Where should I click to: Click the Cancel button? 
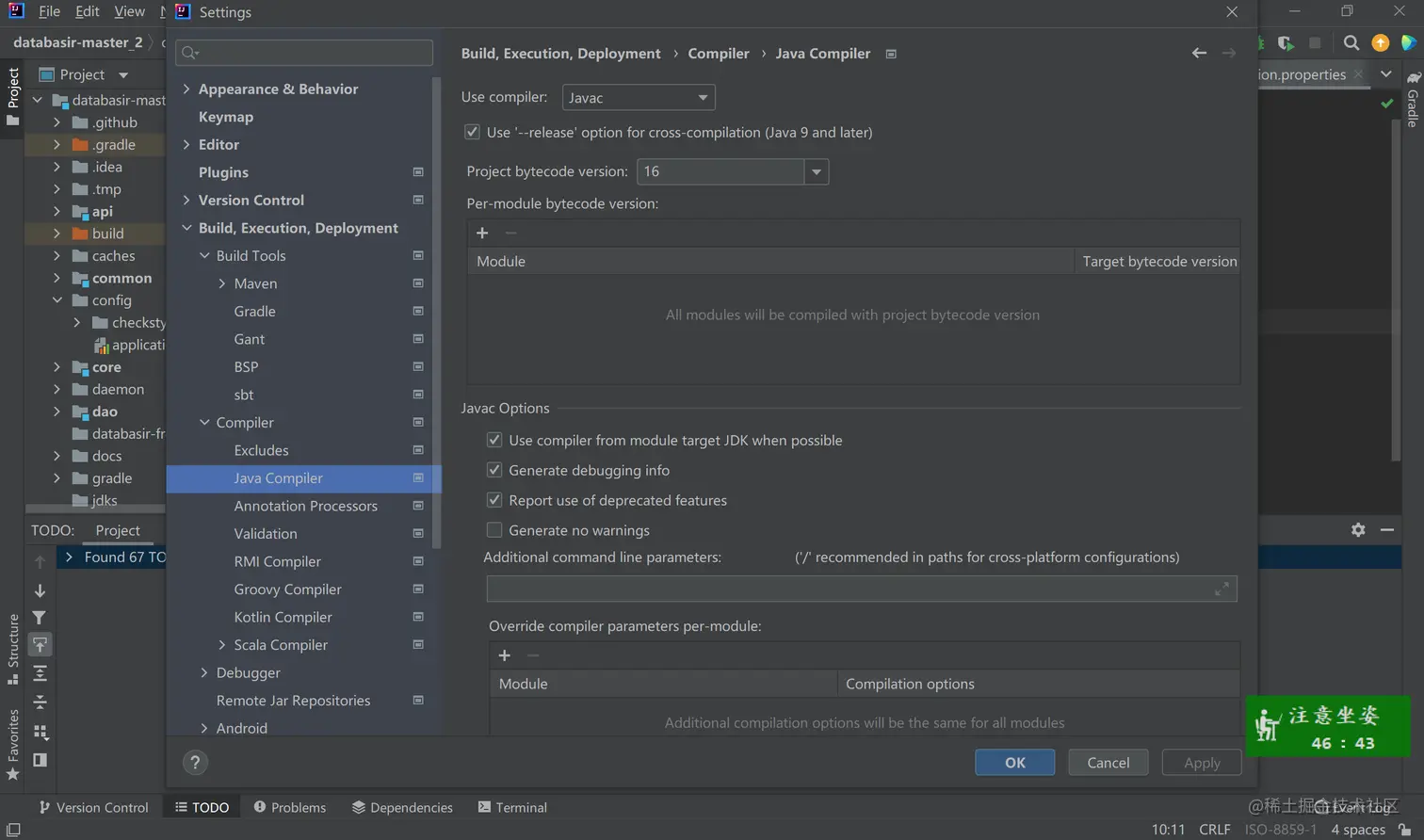click(1108, 763)
